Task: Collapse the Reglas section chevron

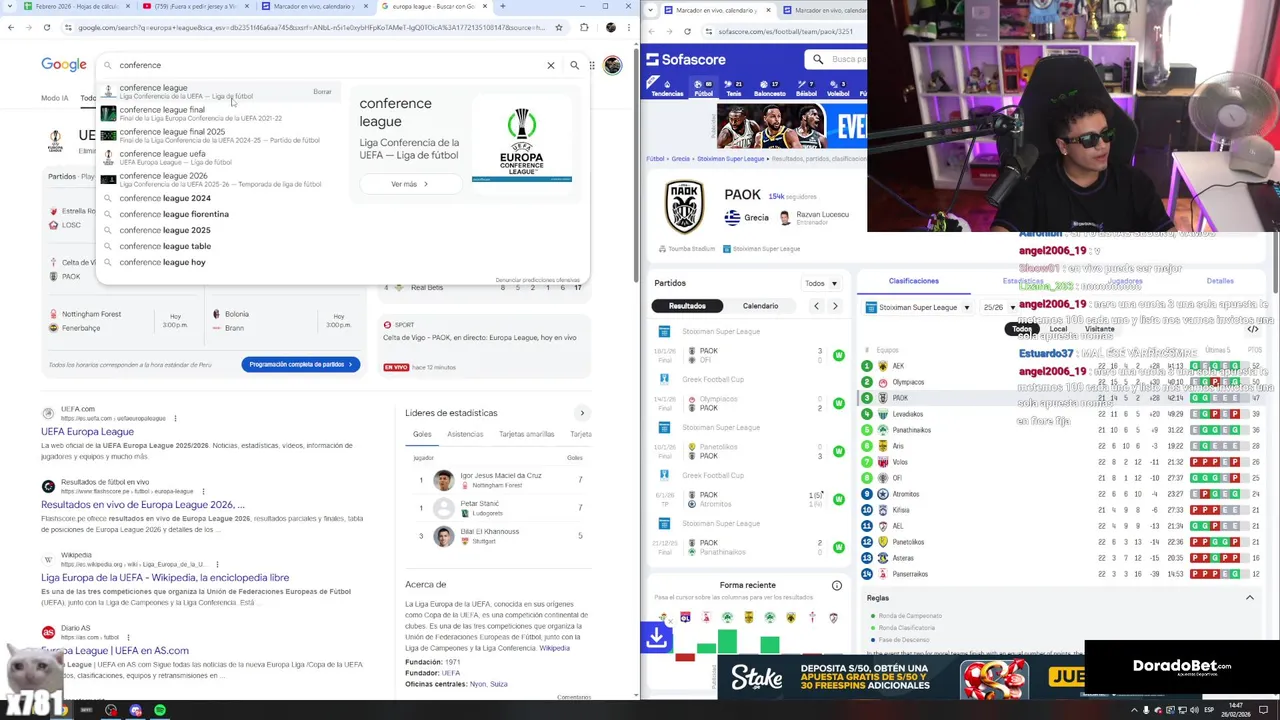Action: [1249, 597]
